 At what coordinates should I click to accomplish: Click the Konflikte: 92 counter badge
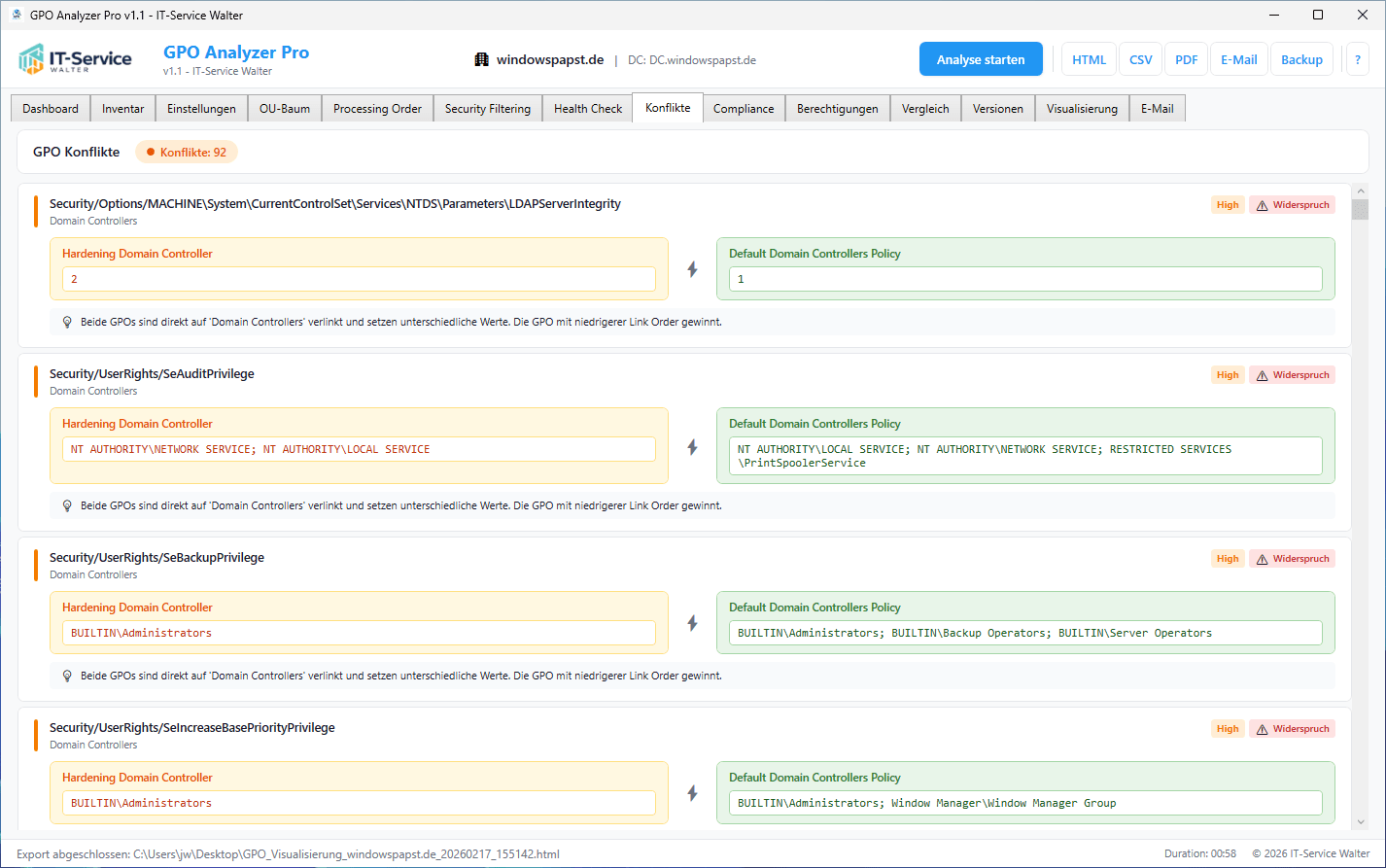[x=186, y=152]
